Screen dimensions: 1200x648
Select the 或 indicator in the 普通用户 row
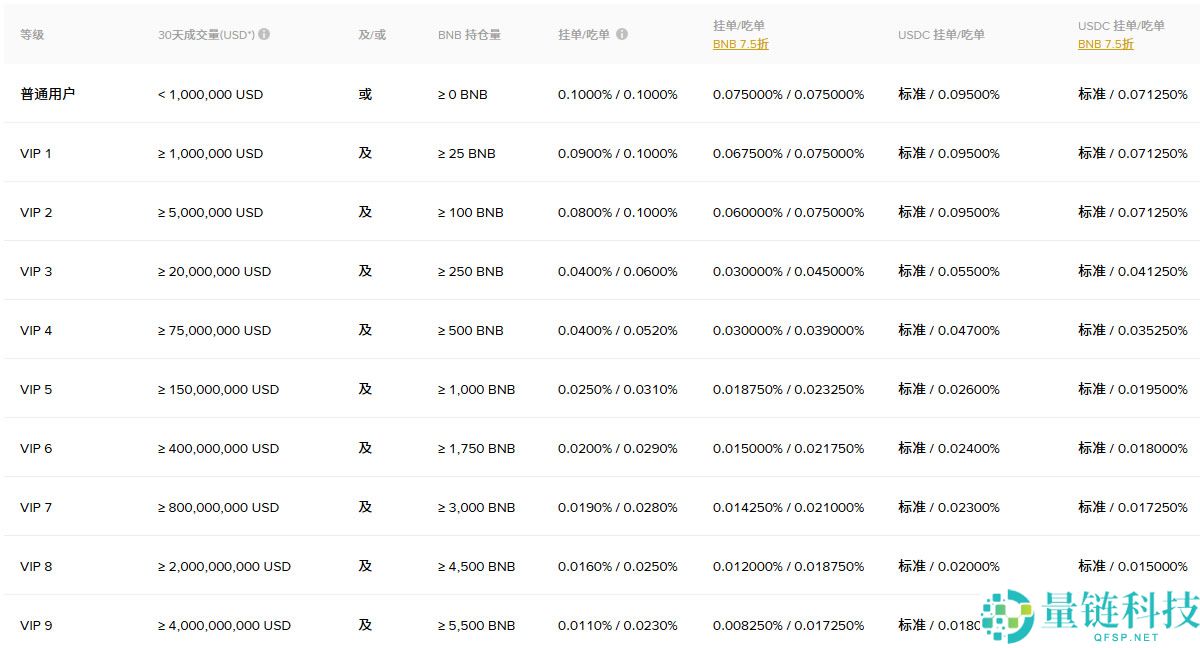(x=365, y=94)
